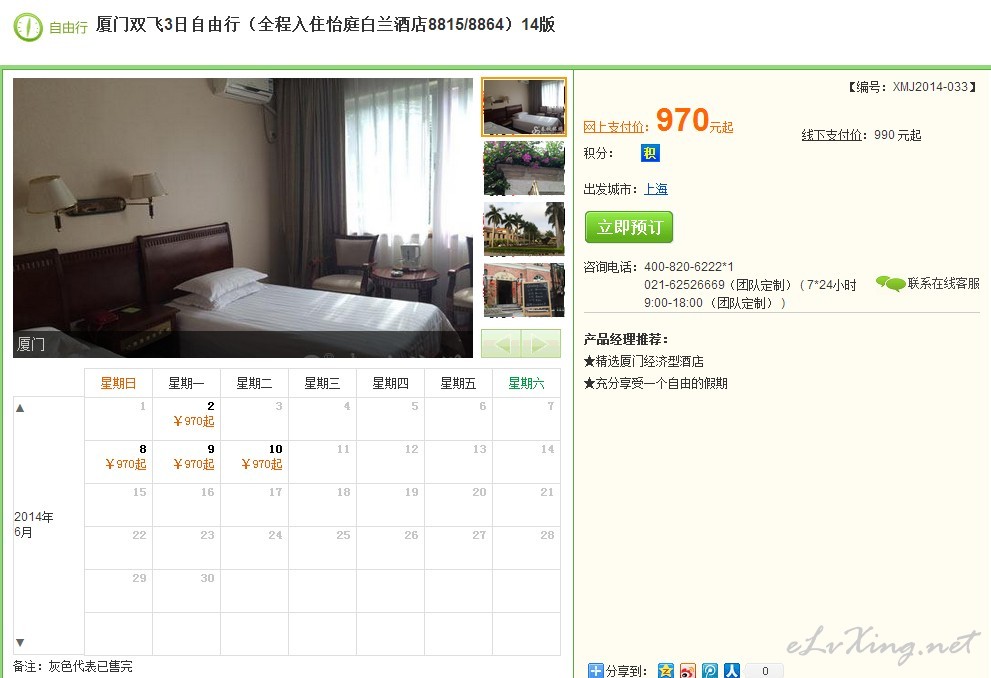Select the palm trees thumbnail photo
This screenshot has width=991, height=678.
(524, 229)
